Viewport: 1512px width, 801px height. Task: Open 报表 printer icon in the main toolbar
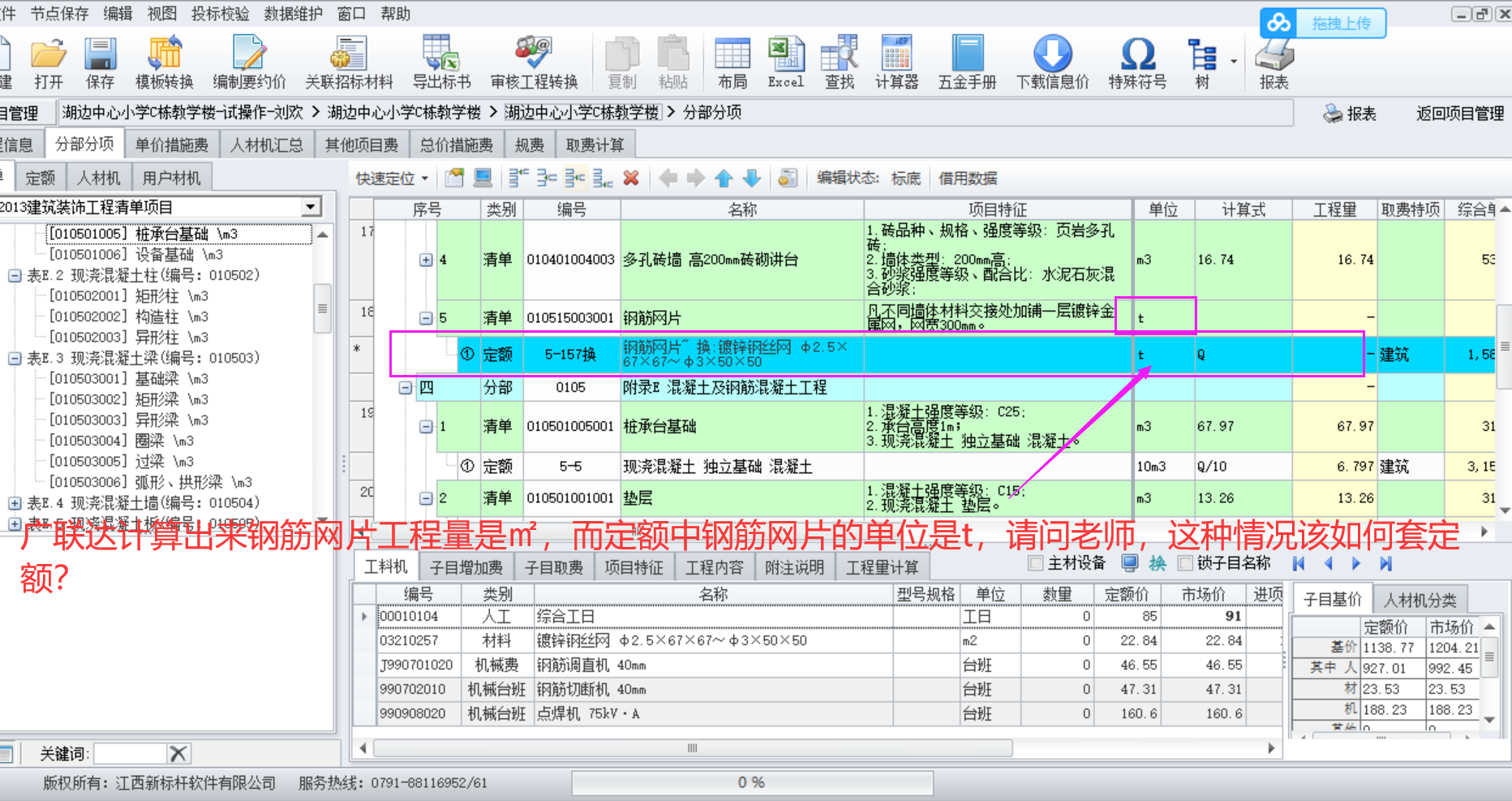click(x=1274, y=62)
